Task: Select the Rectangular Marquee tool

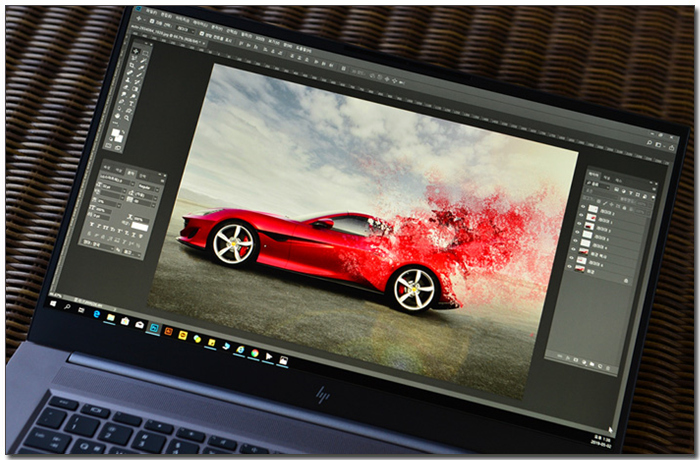Action: click(x=146, y=53)
